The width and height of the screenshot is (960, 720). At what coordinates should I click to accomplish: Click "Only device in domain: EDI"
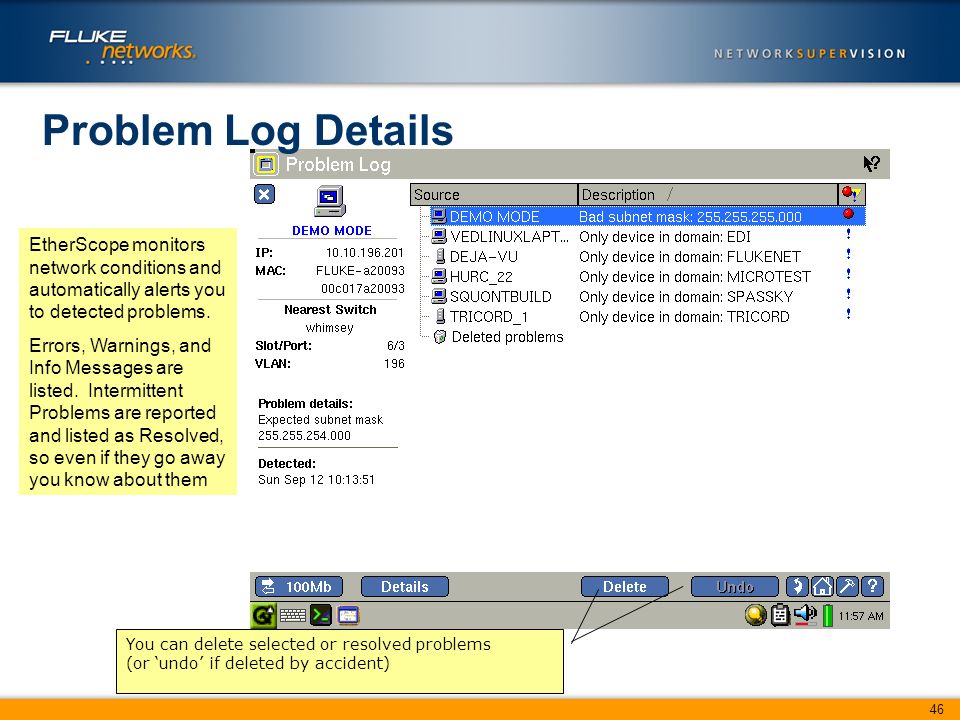pyautogui.click(x=665, y=237)
